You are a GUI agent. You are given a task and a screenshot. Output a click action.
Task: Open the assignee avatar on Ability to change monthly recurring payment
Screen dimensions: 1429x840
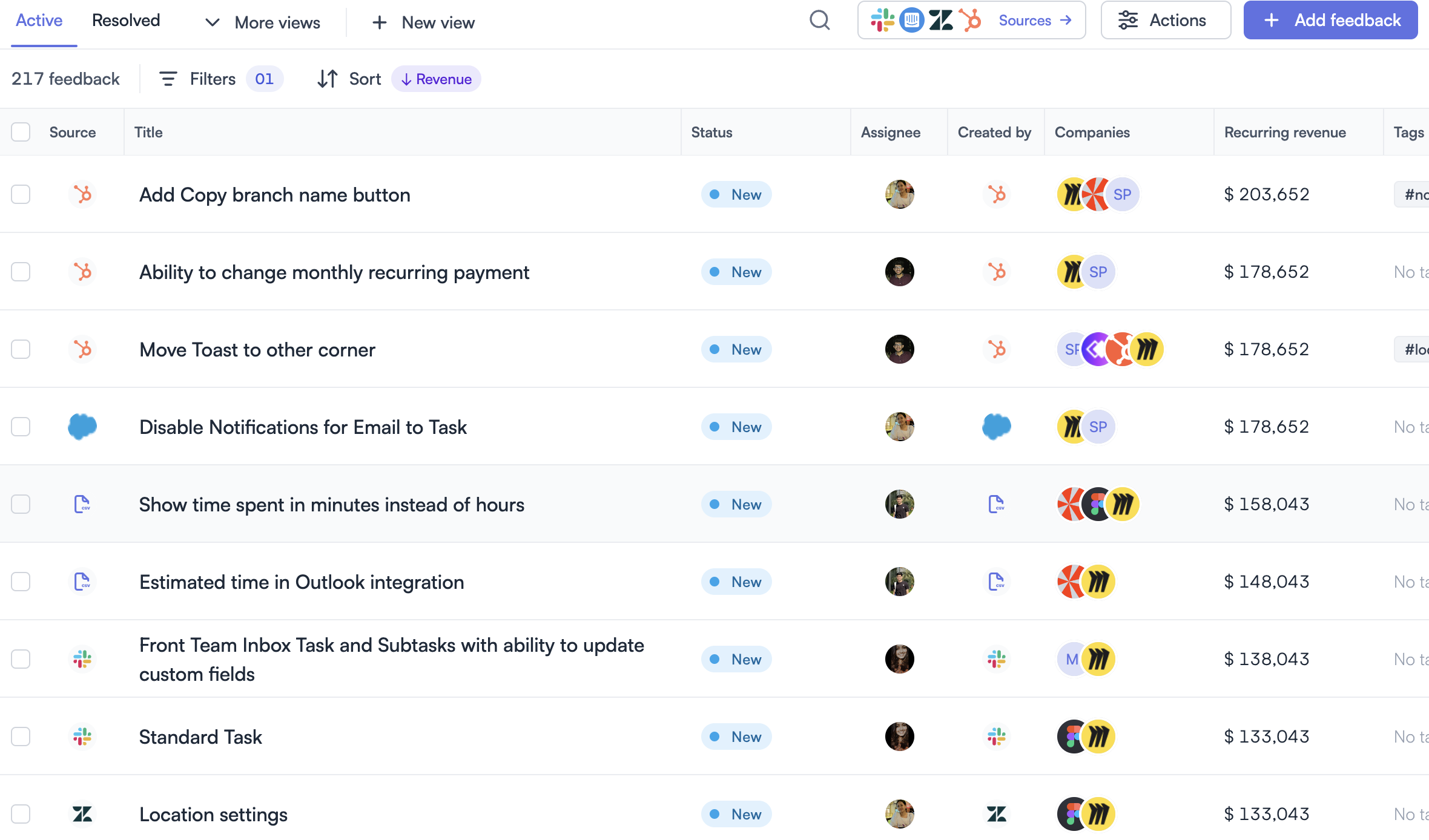[899, 272]
